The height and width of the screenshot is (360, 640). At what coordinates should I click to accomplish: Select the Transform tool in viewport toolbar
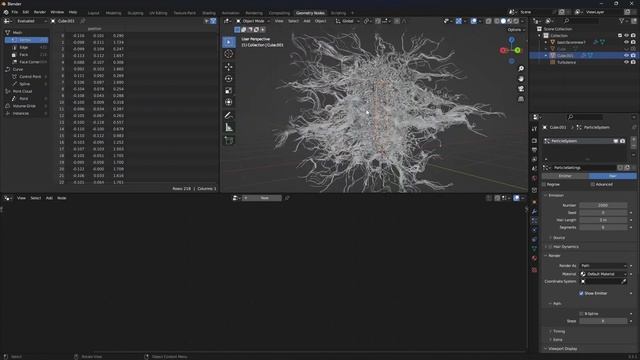click(229, 102)
